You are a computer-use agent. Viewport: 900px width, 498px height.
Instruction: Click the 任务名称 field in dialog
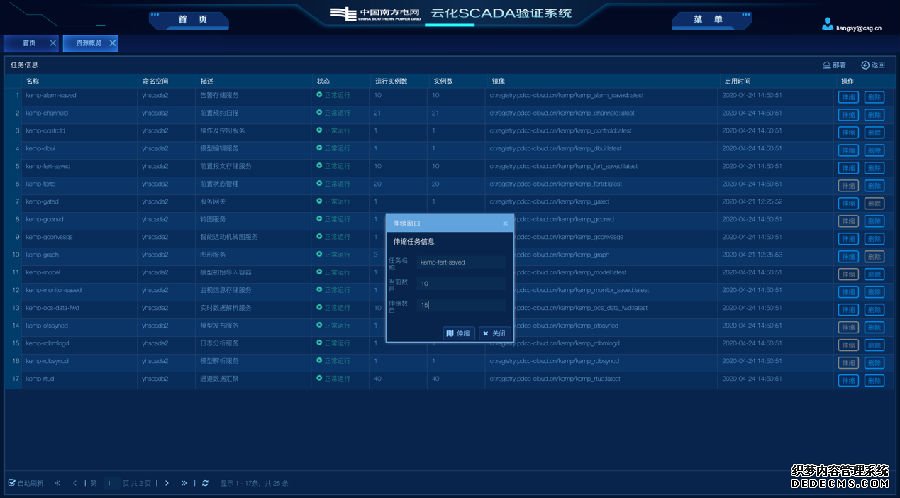(461, 262)
